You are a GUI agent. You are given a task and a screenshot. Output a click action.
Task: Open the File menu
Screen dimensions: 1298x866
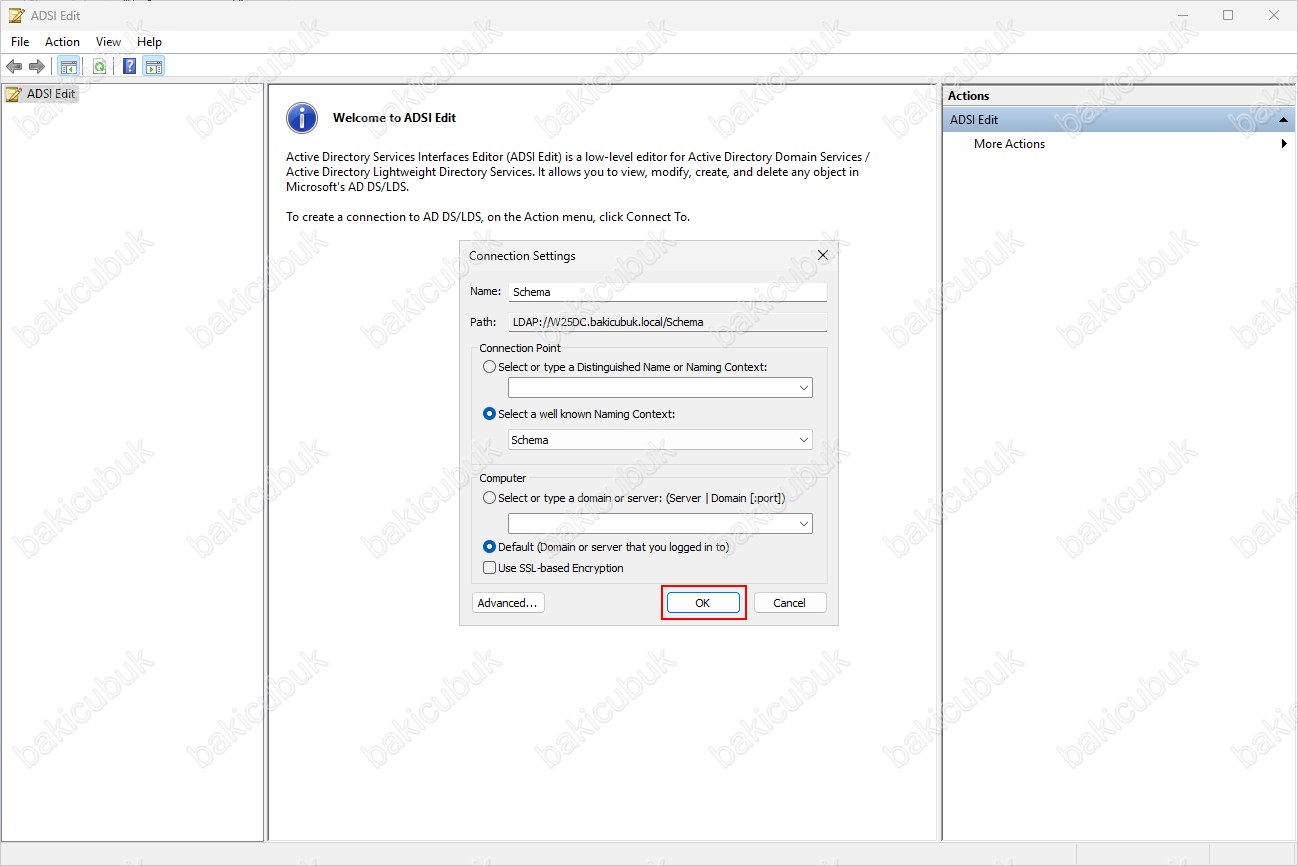tap(20, 42)
